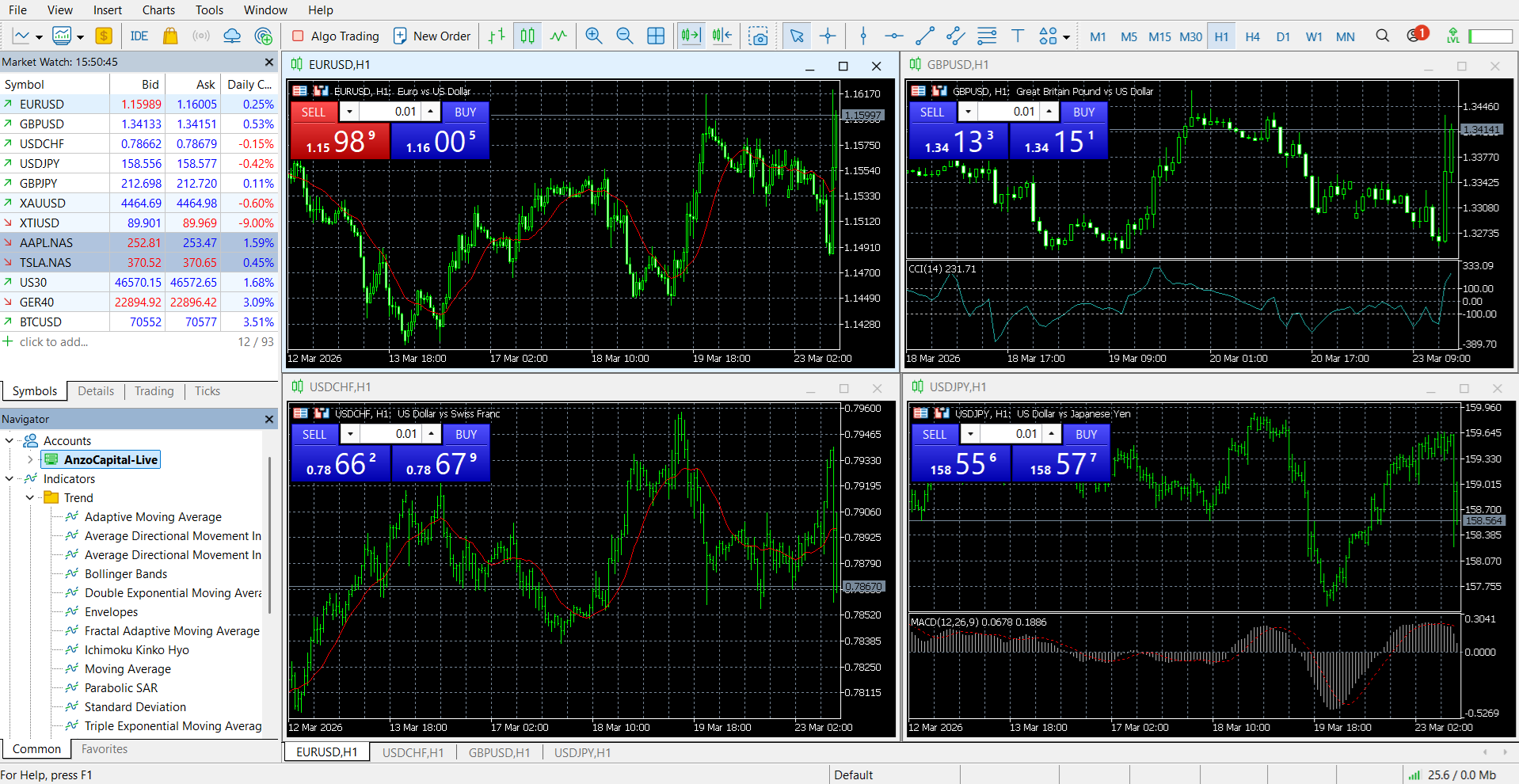The width and height of the screenshot is (1519, 784).
Task: Select the H4 timeframe
Action: [1252, 36]
